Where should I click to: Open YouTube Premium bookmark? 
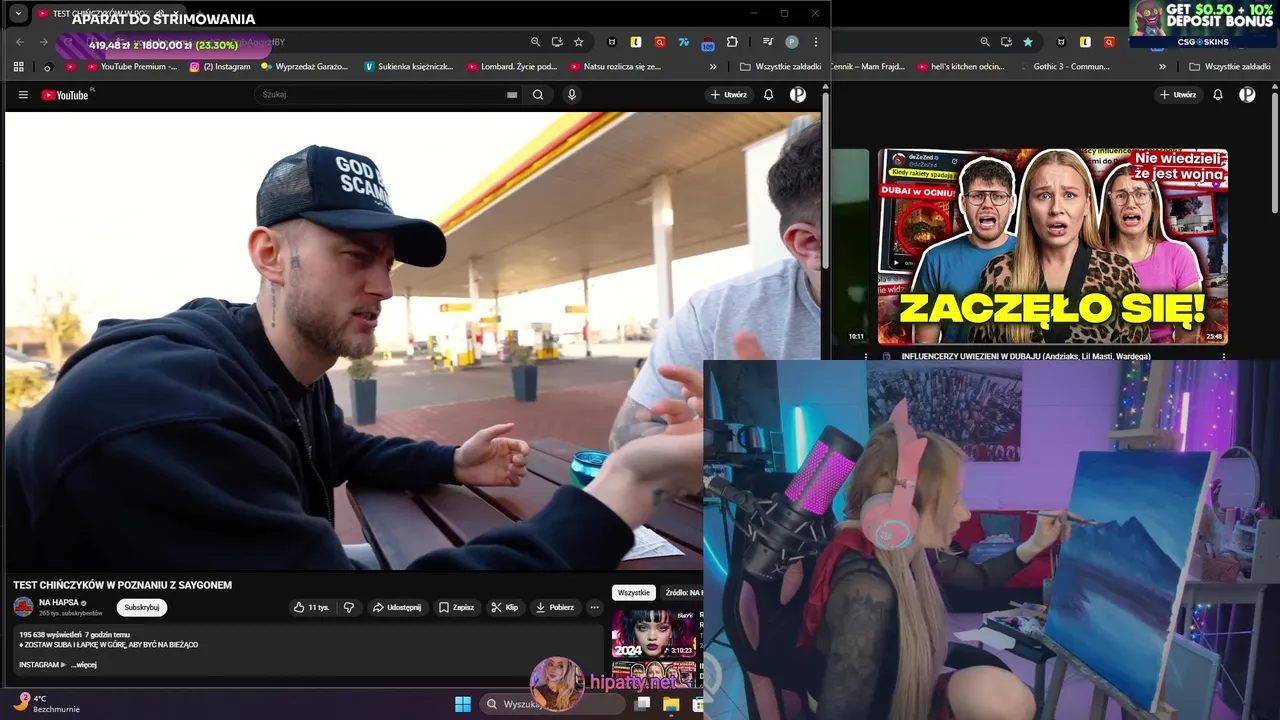click(x=132, y=67)
